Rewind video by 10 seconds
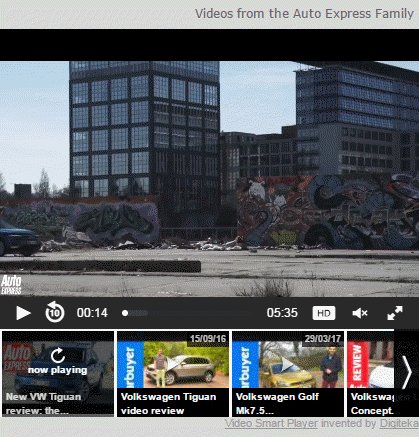This screenshot has width=419, height=437. 55,312
